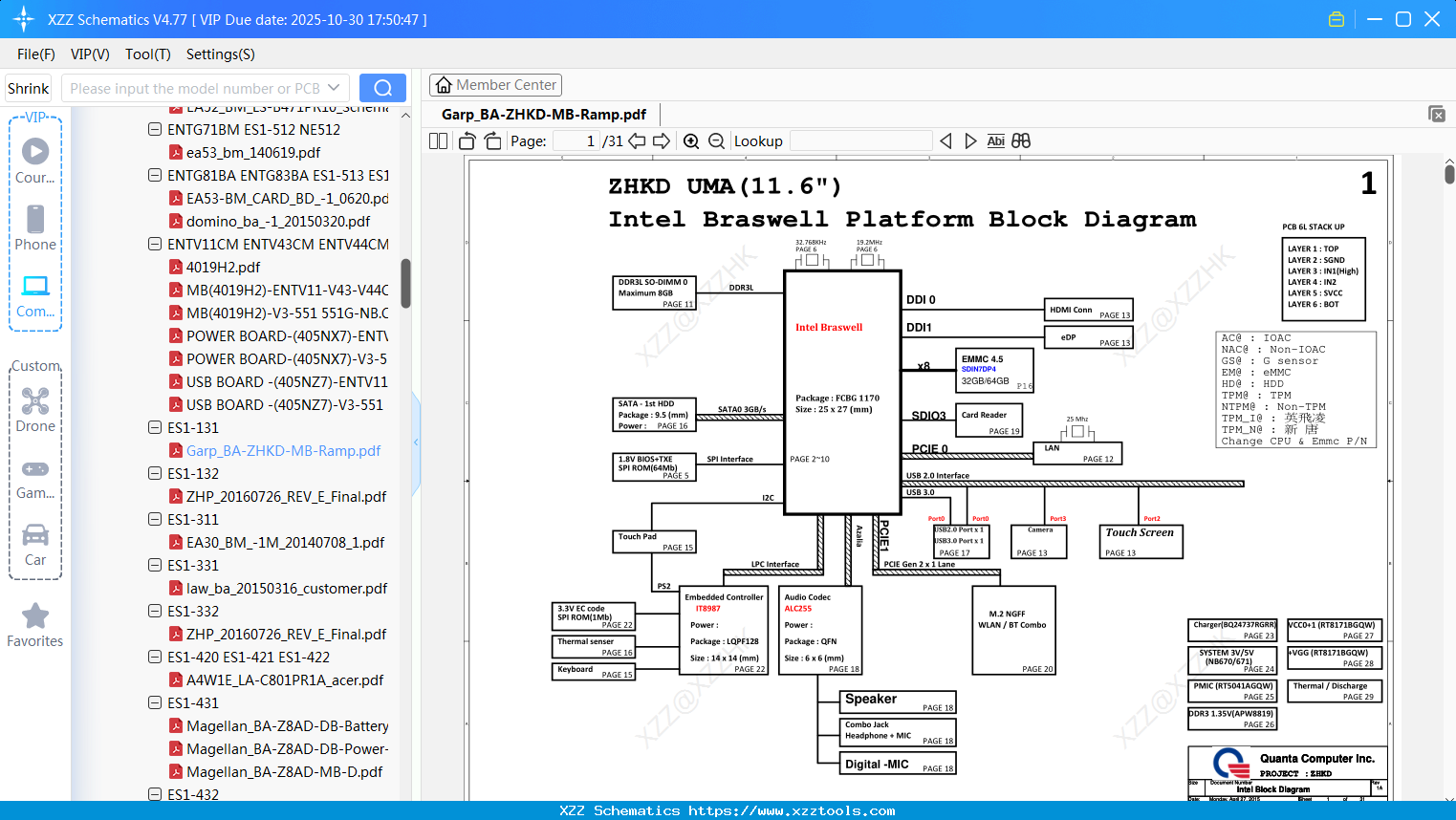The height and width of the screenshot is (820, 1456).
Task: Go to the next PDF page arrow
Action: tap(662, 141)
